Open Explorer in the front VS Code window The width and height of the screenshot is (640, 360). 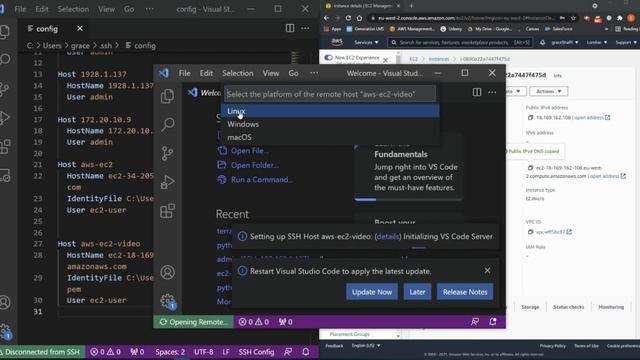tap(167, 96)
